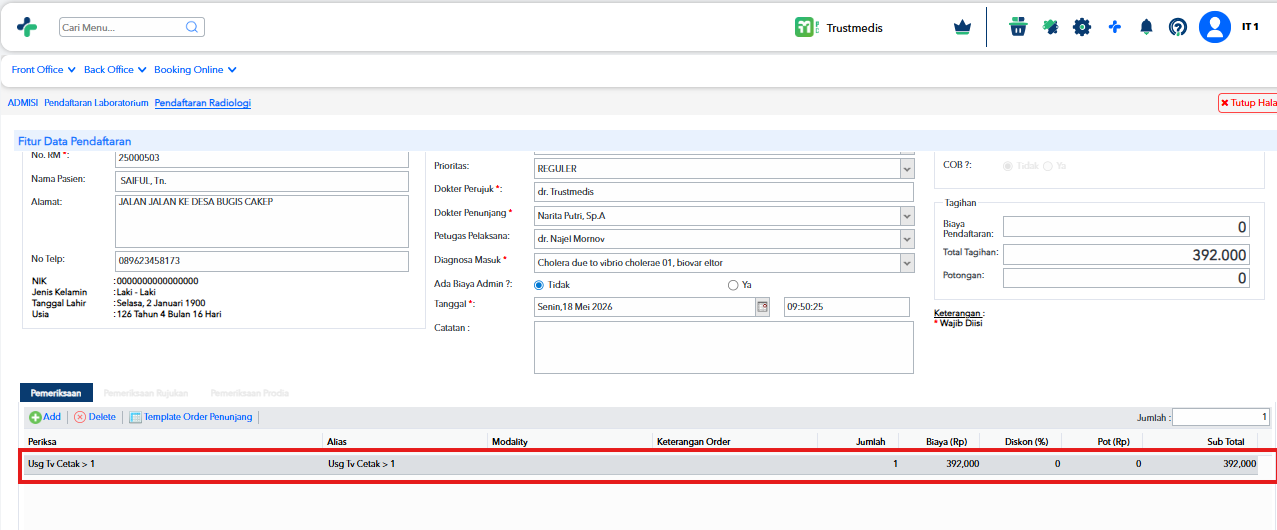Image resolution: width=1277 pixels, height=530 pixels.
Task: Click the No. RM field 25000503
Action: (x=262, y=157)
